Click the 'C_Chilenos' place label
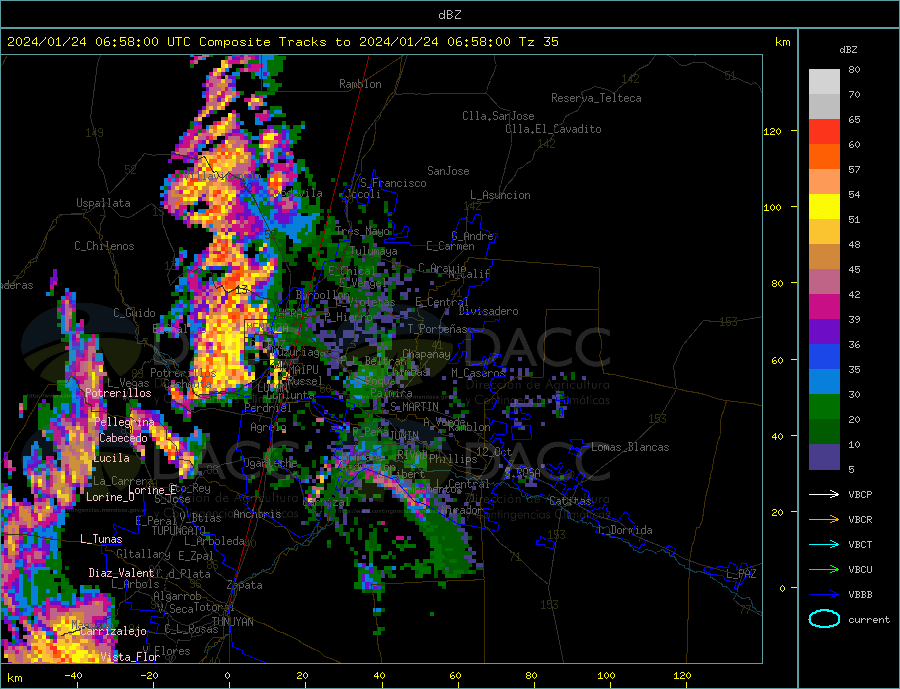Image resolution: width=900 pixels, height=689 pixels. coord(104,246)
